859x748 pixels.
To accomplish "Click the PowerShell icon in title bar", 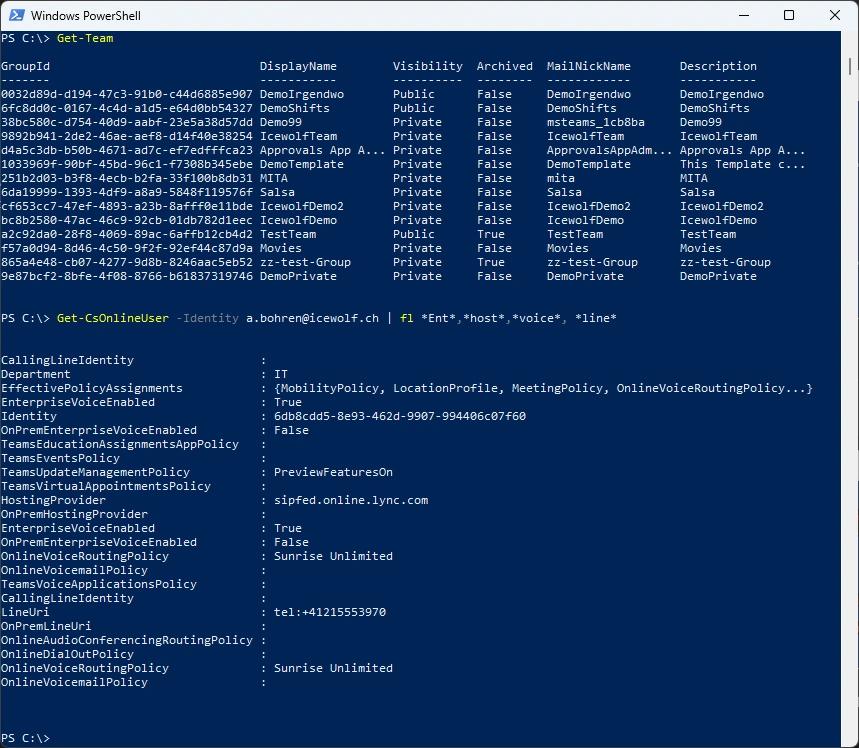I will pos(15,15).
